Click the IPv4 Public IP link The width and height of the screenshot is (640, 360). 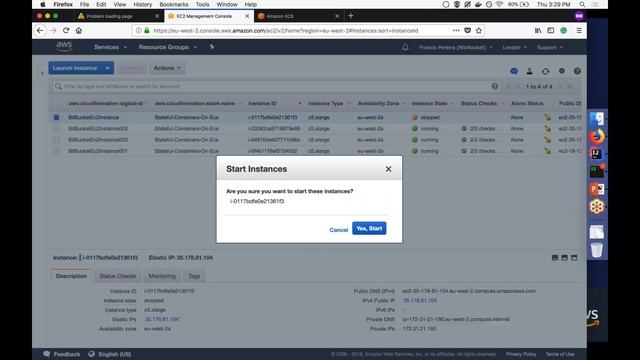click(420, 300)
